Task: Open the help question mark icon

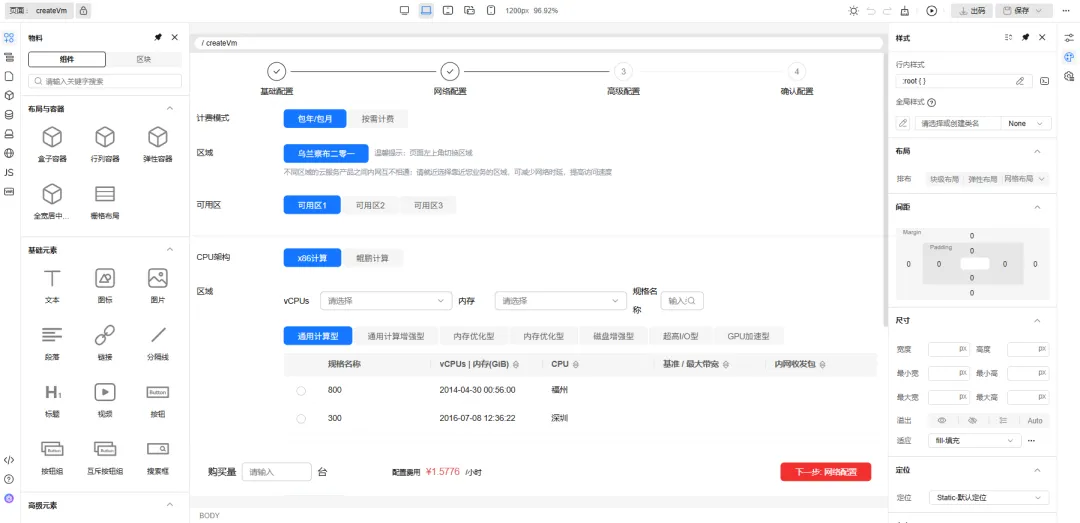Action: click(9, 479)
